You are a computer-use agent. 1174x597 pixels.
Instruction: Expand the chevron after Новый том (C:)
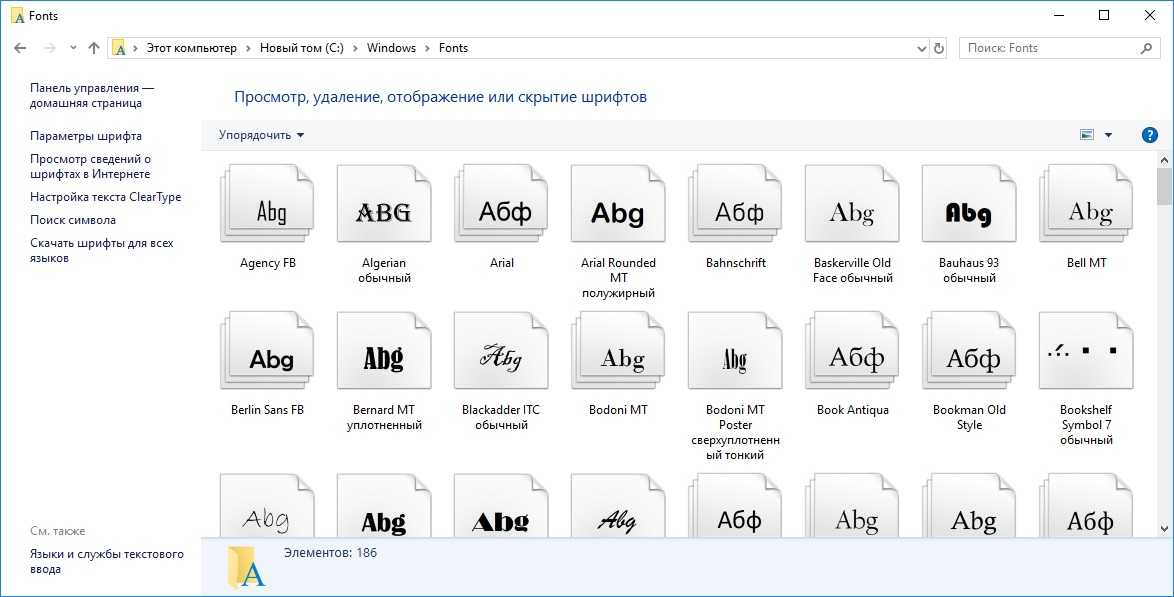point(355,48)
